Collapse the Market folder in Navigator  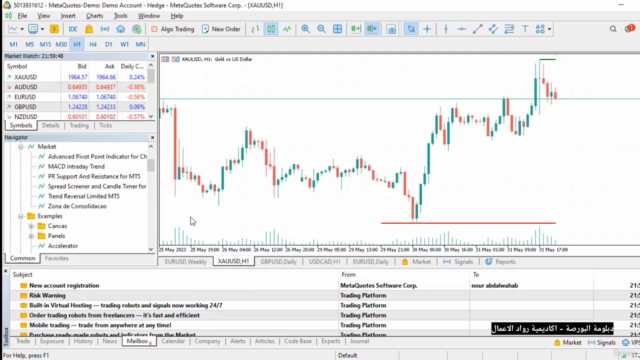click(21, 147)
